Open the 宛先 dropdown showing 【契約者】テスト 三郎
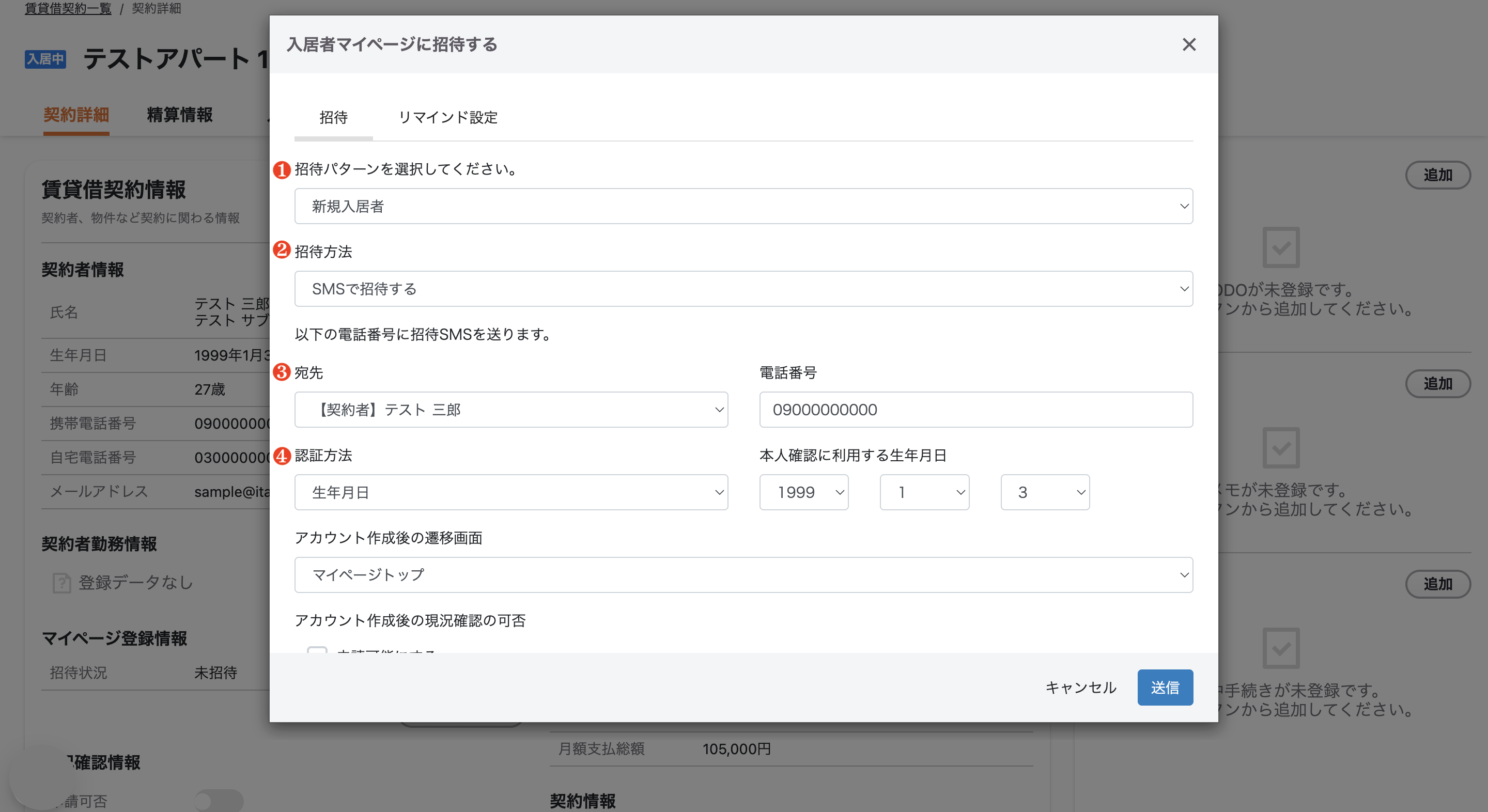Viewport: 1488px width, 812px height. 510,410
